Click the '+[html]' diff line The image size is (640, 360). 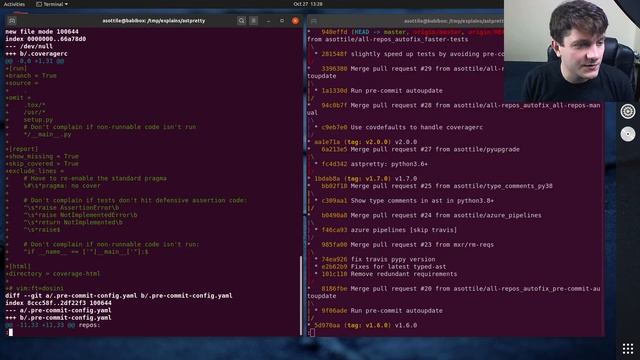tap(18, 266)
